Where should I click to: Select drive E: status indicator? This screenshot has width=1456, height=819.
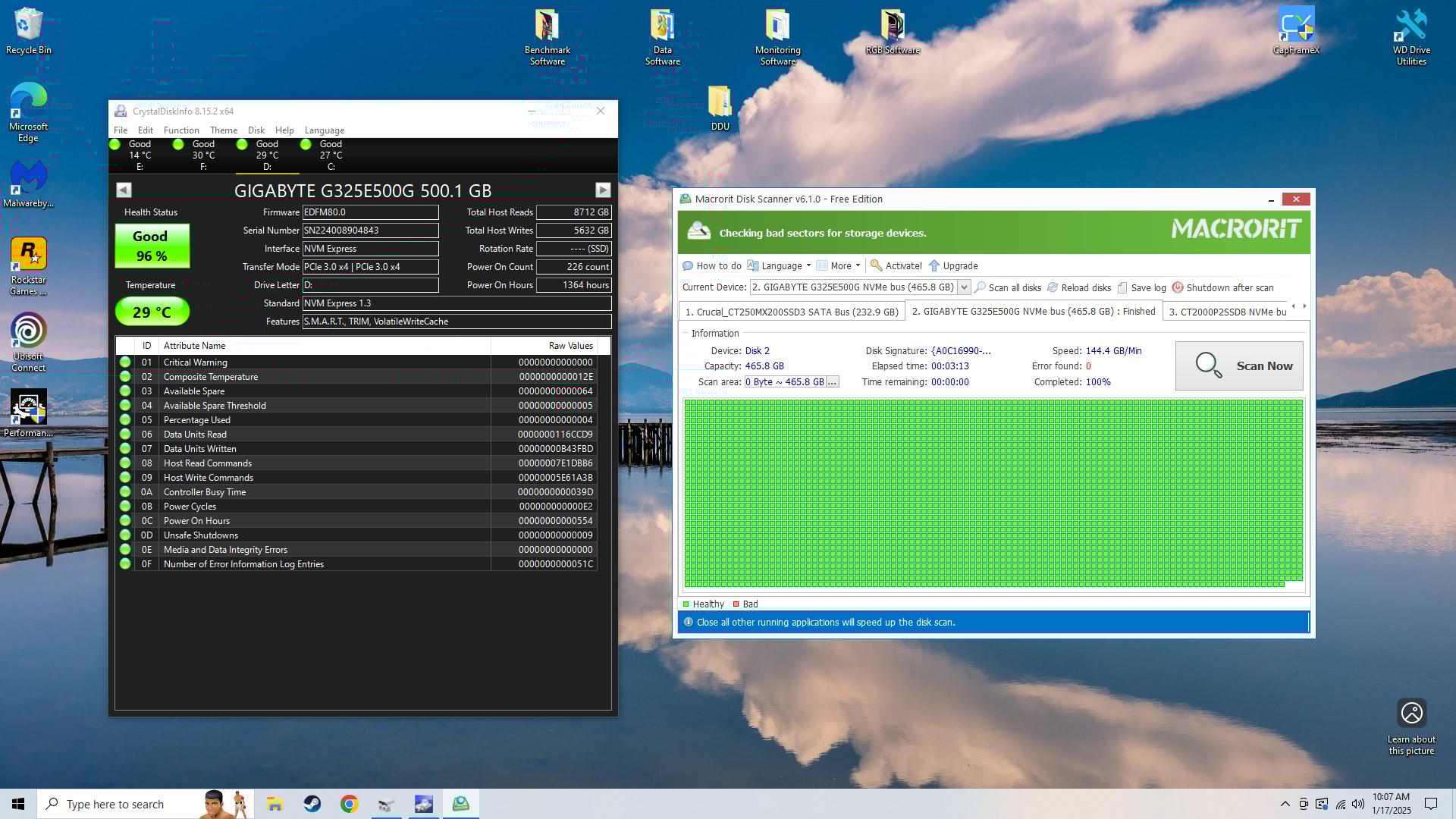tap(115, 144)
